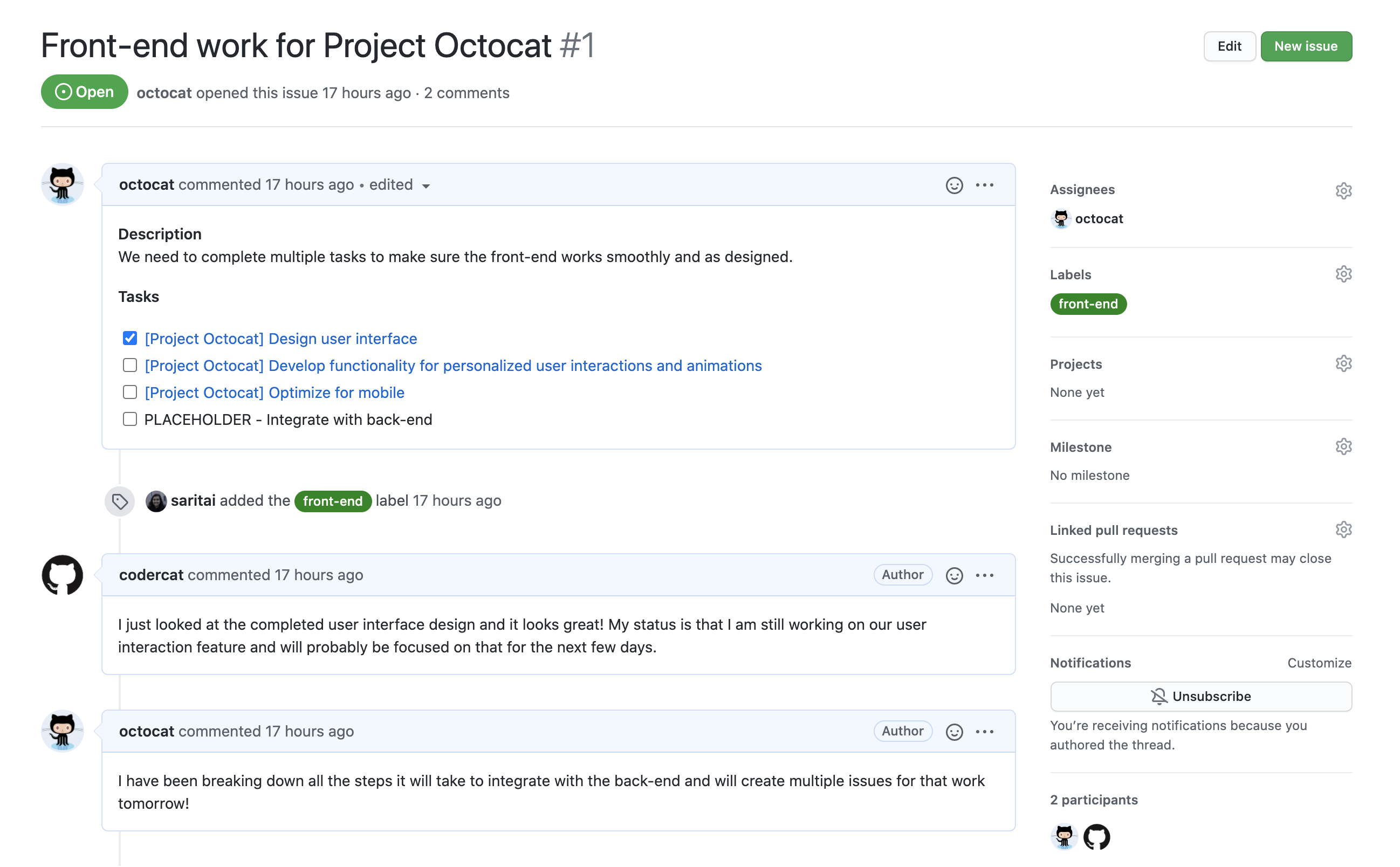Click the Open issue status icon
The width and height of the screenshot is (1400, 867).
coord(62,92)
